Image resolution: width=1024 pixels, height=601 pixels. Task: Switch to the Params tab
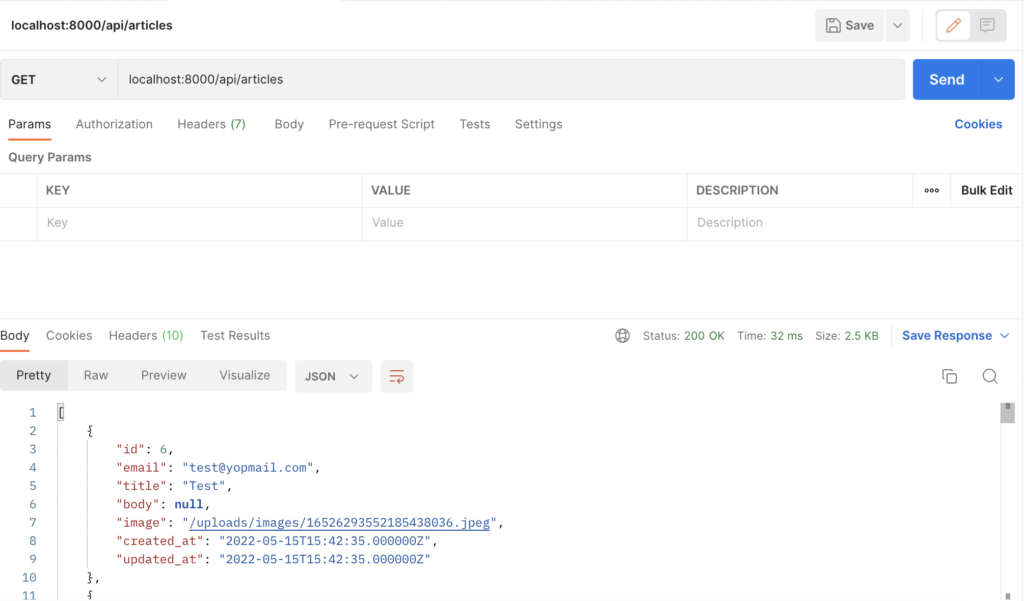[x=29, y=124]
